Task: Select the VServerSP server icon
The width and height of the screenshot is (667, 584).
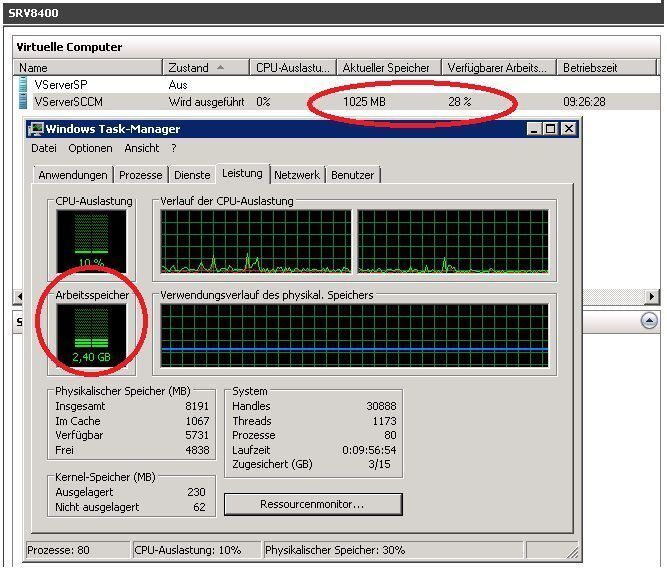Action: pyautogui.click(x=23, y=84)
